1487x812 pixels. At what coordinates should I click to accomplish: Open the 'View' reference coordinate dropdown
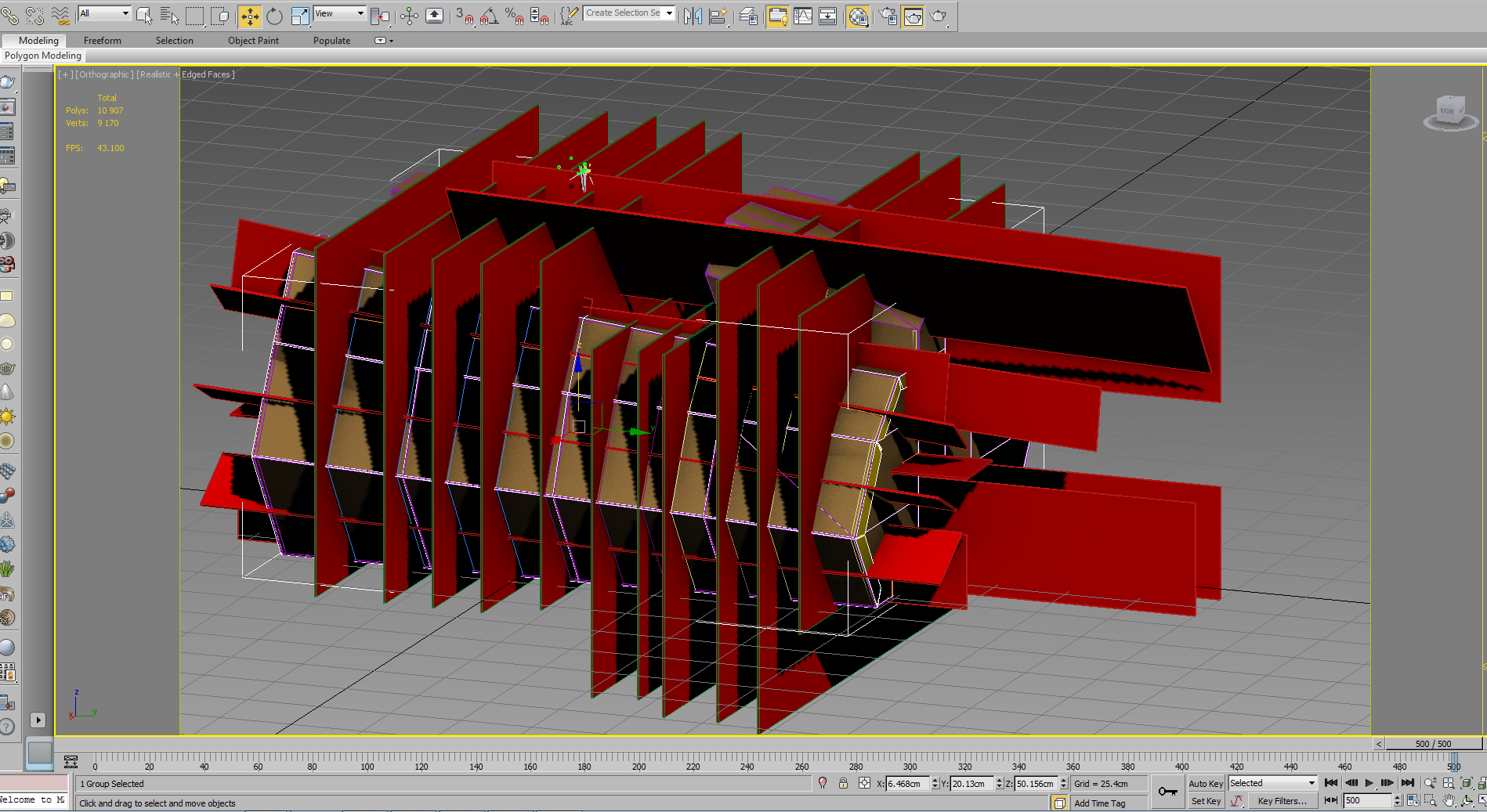coord(339,13)
